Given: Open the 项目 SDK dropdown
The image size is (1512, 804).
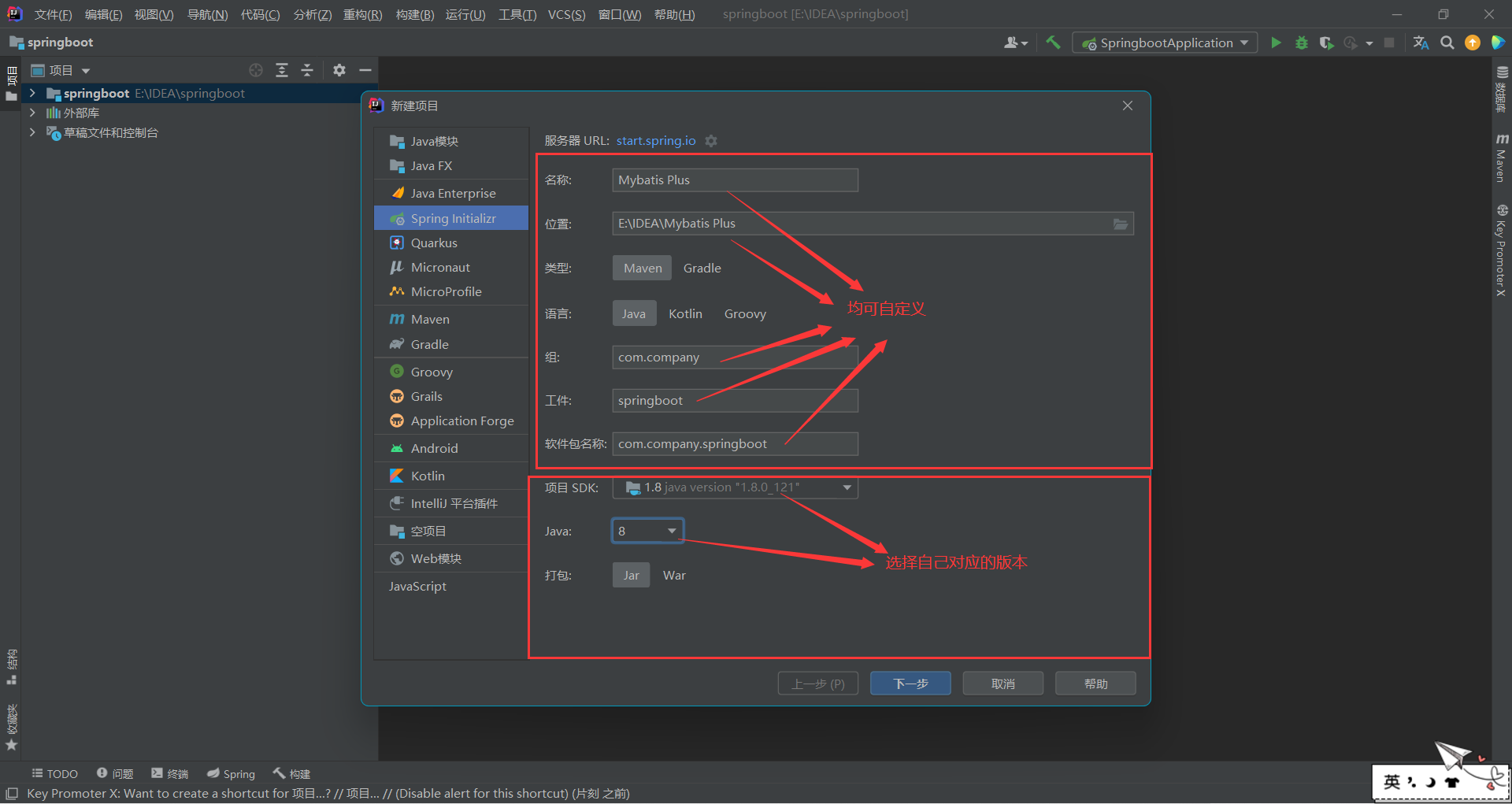Looking at the screenshot, I should 846,487.
